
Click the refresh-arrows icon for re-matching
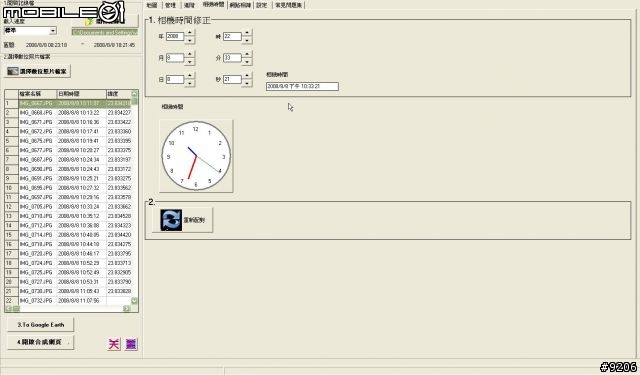pos(171,220)
